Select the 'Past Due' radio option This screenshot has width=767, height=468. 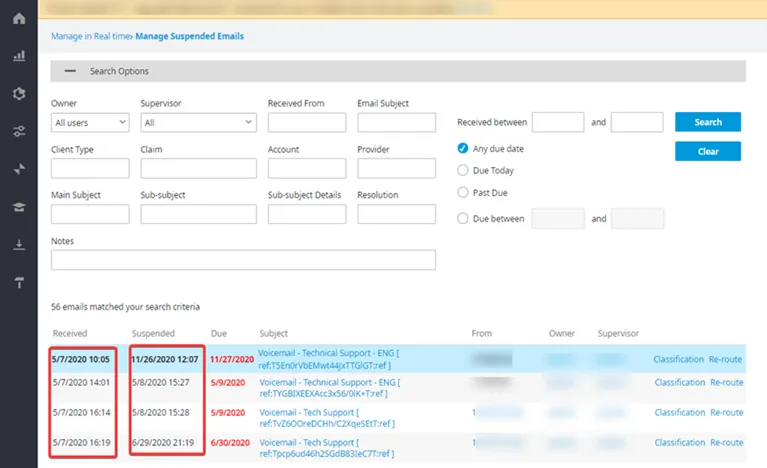coord(462,192)
